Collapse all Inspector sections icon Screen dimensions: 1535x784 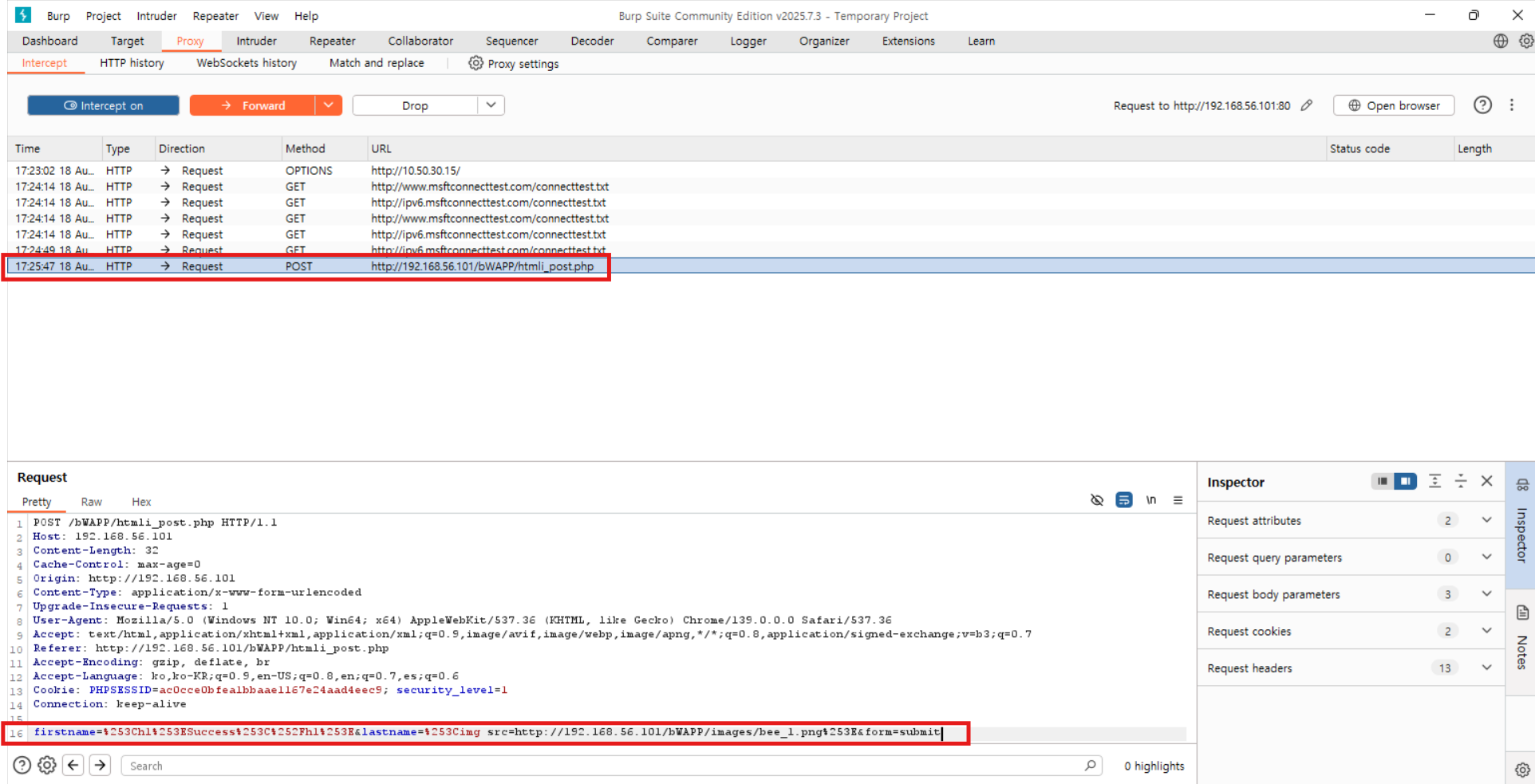pos(1461,481)
